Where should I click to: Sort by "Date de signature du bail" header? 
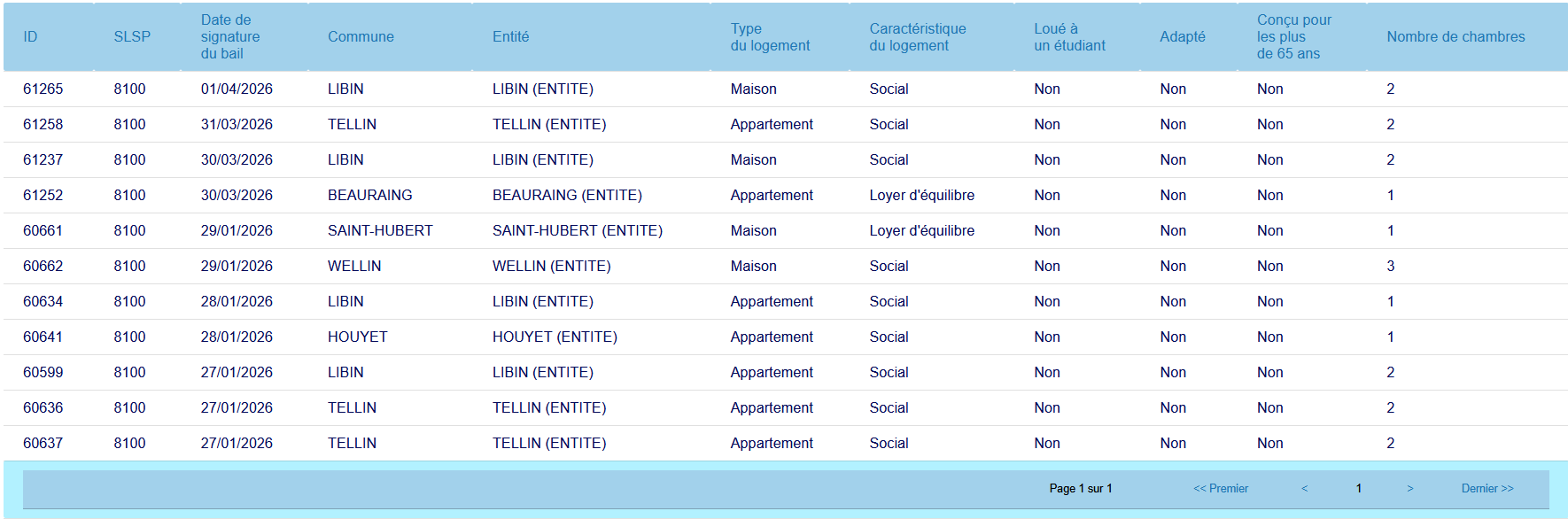click(229, 37)
